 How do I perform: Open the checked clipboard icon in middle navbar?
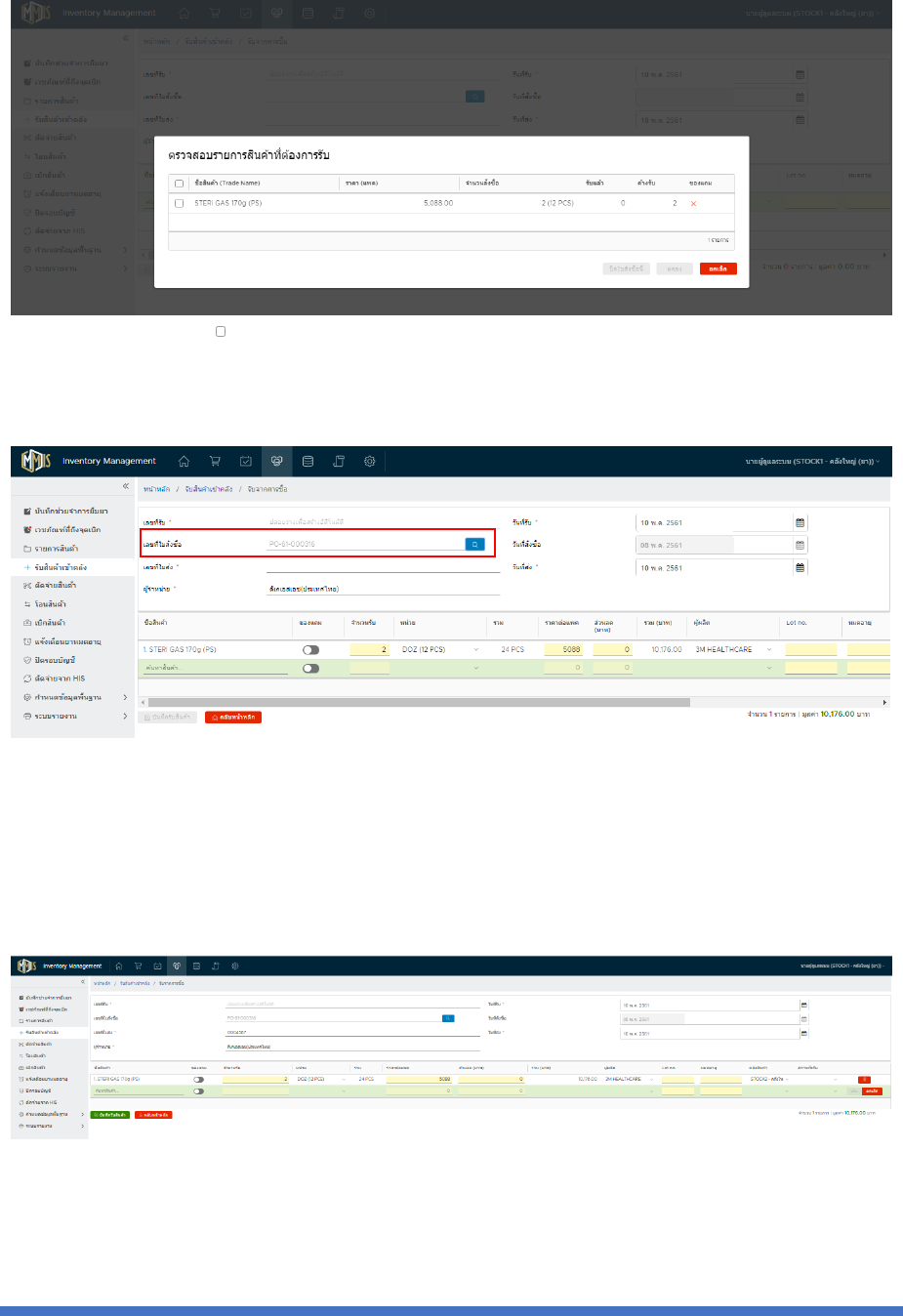coord(246,461)
